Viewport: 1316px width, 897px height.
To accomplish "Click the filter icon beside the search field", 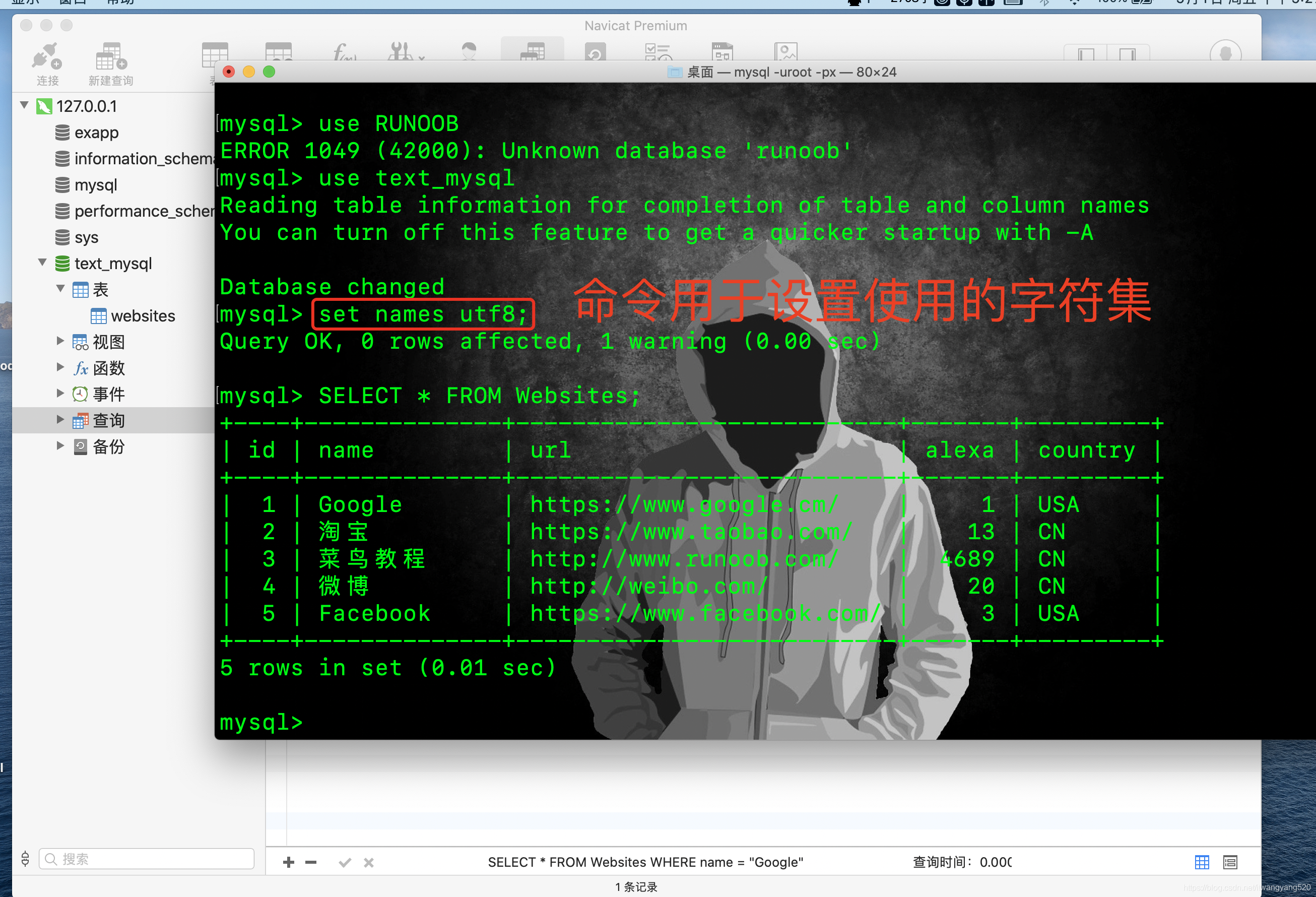I will pyautogui.click(x=26, y=859).
